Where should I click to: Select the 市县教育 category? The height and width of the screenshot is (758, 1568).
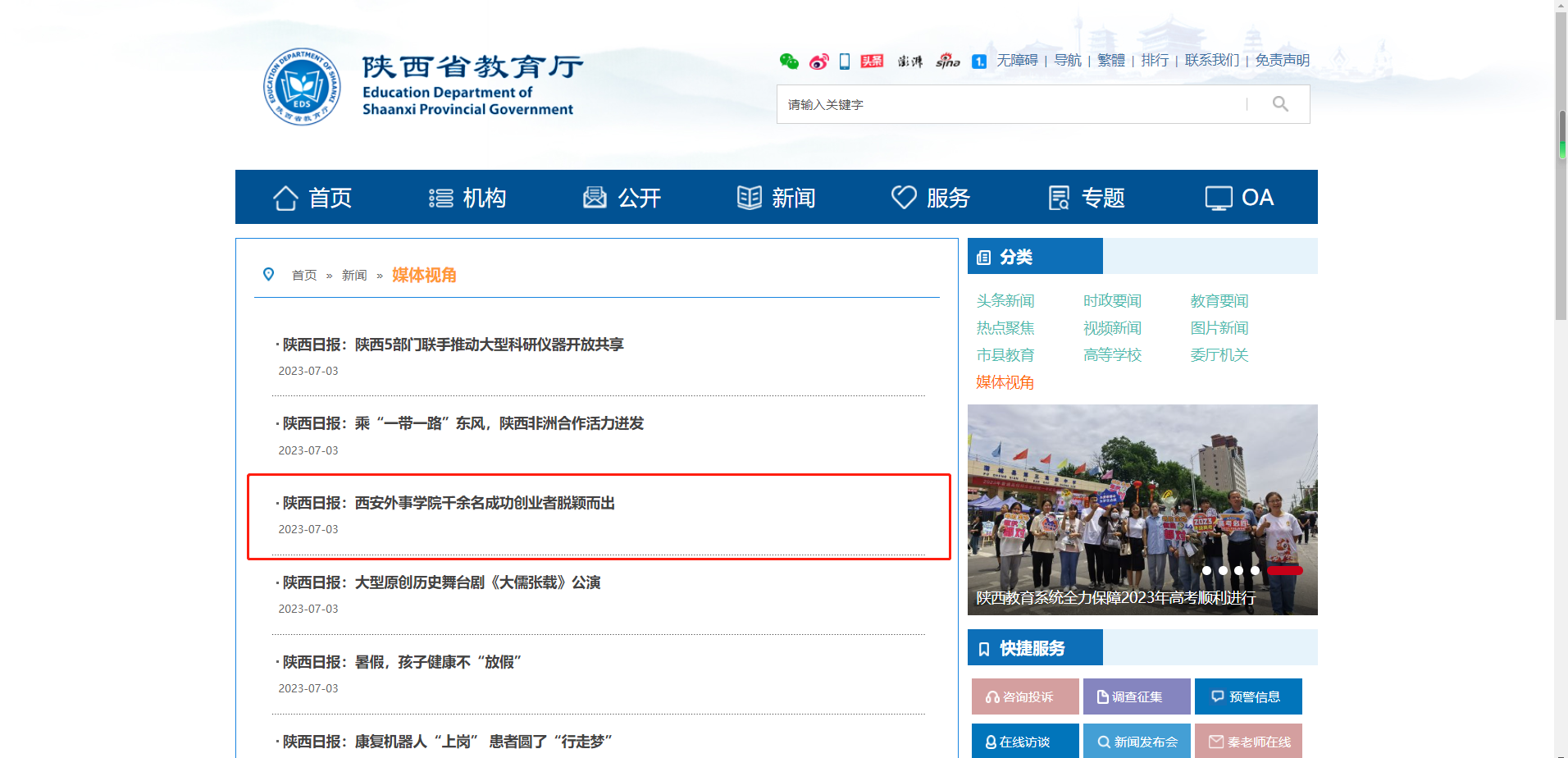click(x=1005, y=355)
